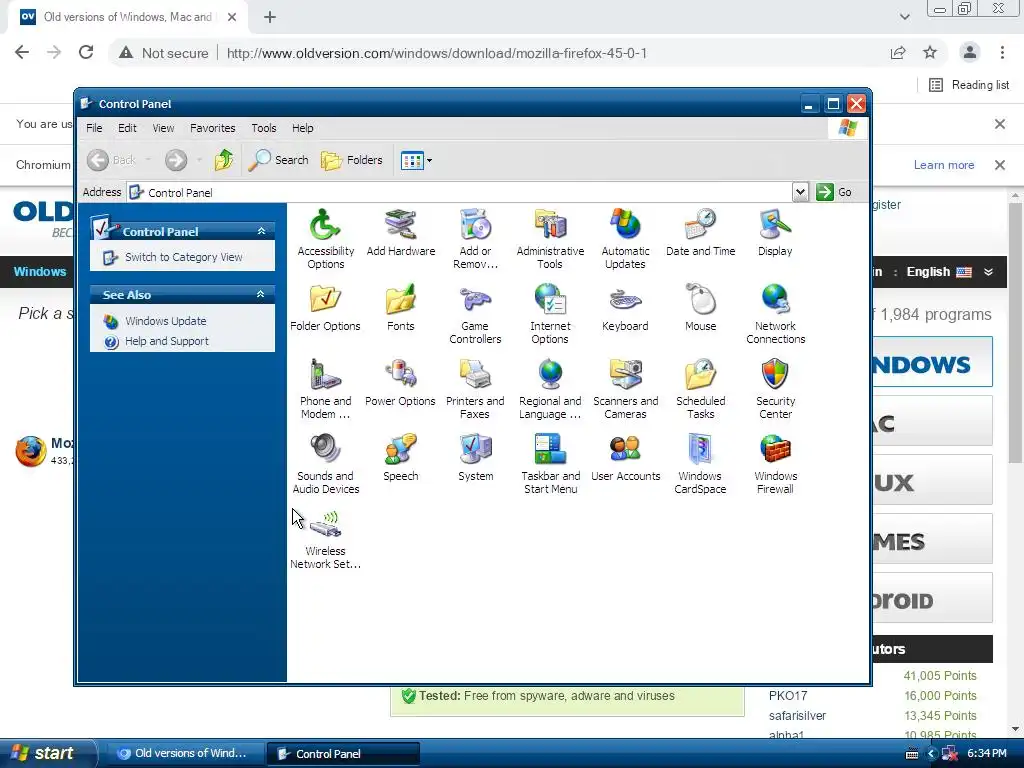Select the Fonts folder icon
This screenshot has height=768, width=1024.
[400, 308]
